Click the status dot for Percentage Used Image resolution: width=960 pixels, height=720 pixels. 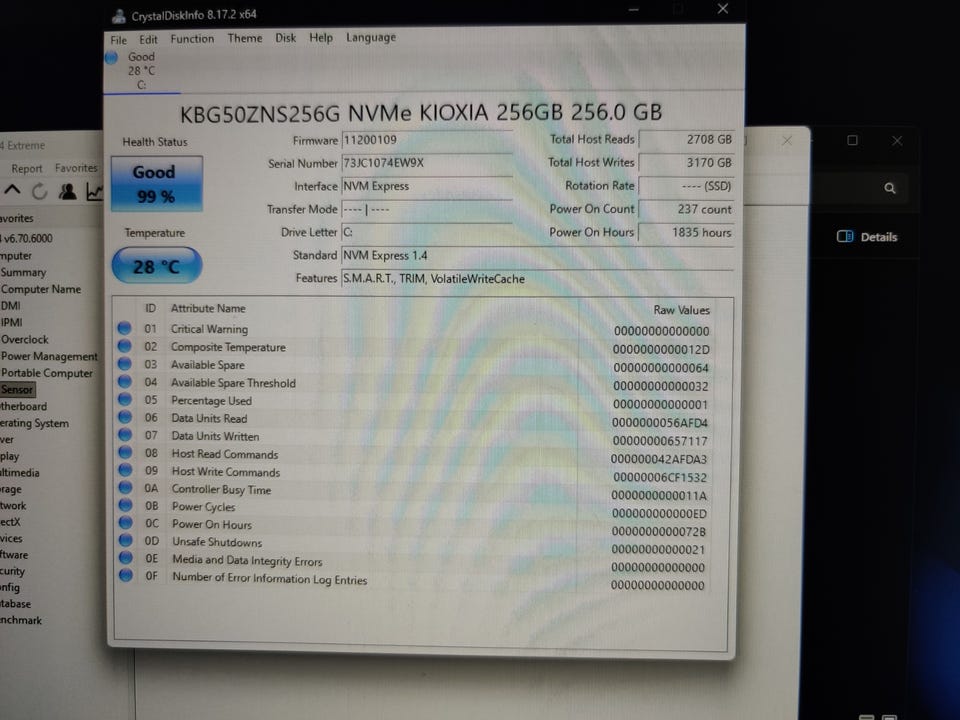[125, 400]
